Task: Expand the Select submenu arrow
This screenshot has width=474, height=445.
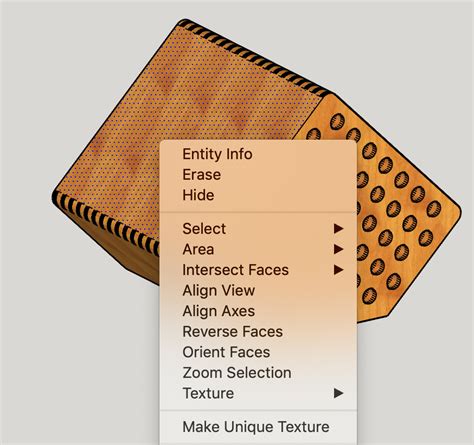Action: click(339, 229)
